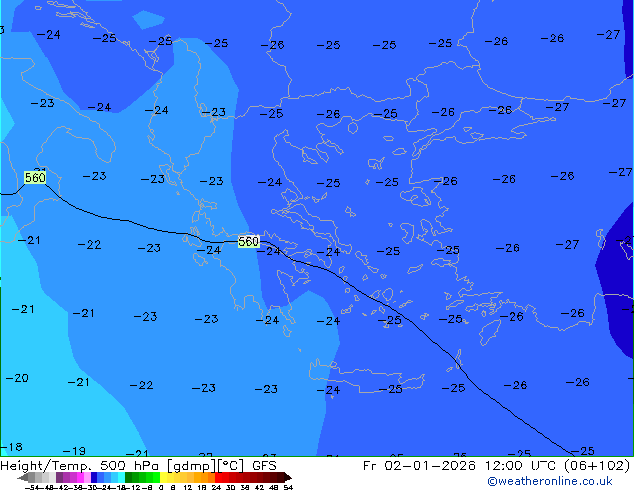634x490 pixels.
Task: Click the '12:00 UTC' time text
Action: (522, 466)
